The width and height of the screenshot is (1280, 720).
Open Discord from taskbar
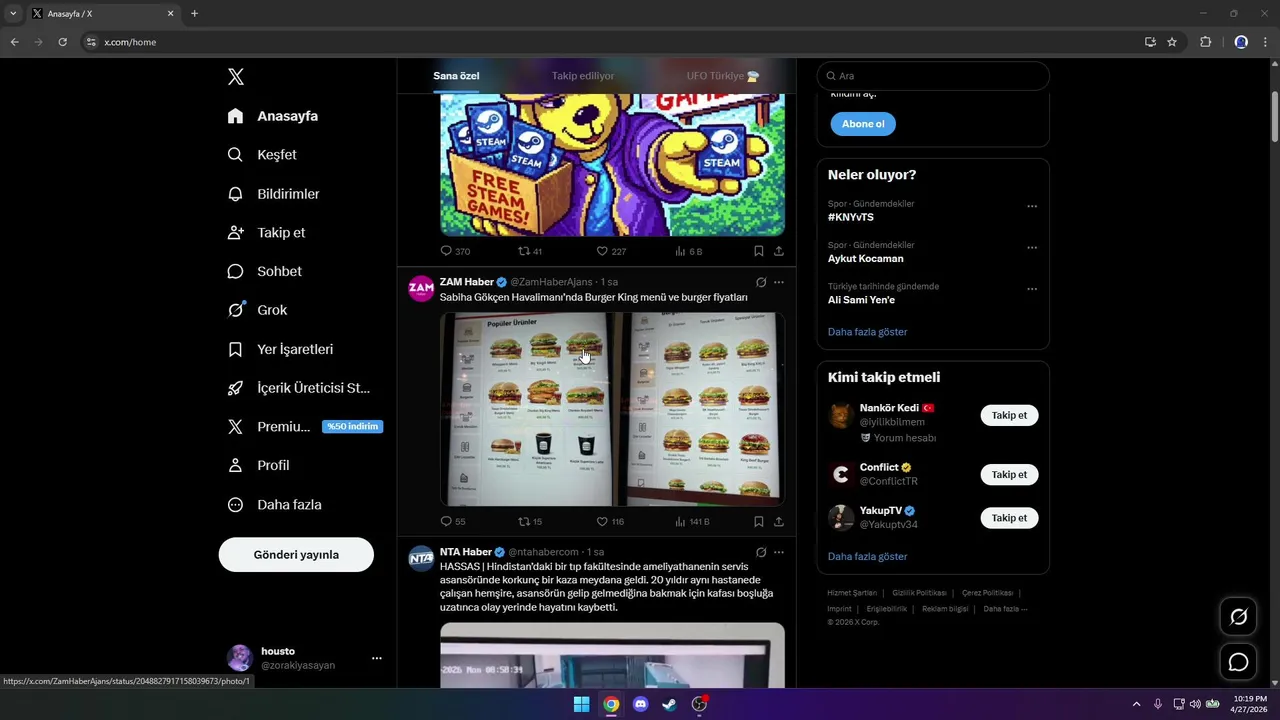tap(641, 704)
